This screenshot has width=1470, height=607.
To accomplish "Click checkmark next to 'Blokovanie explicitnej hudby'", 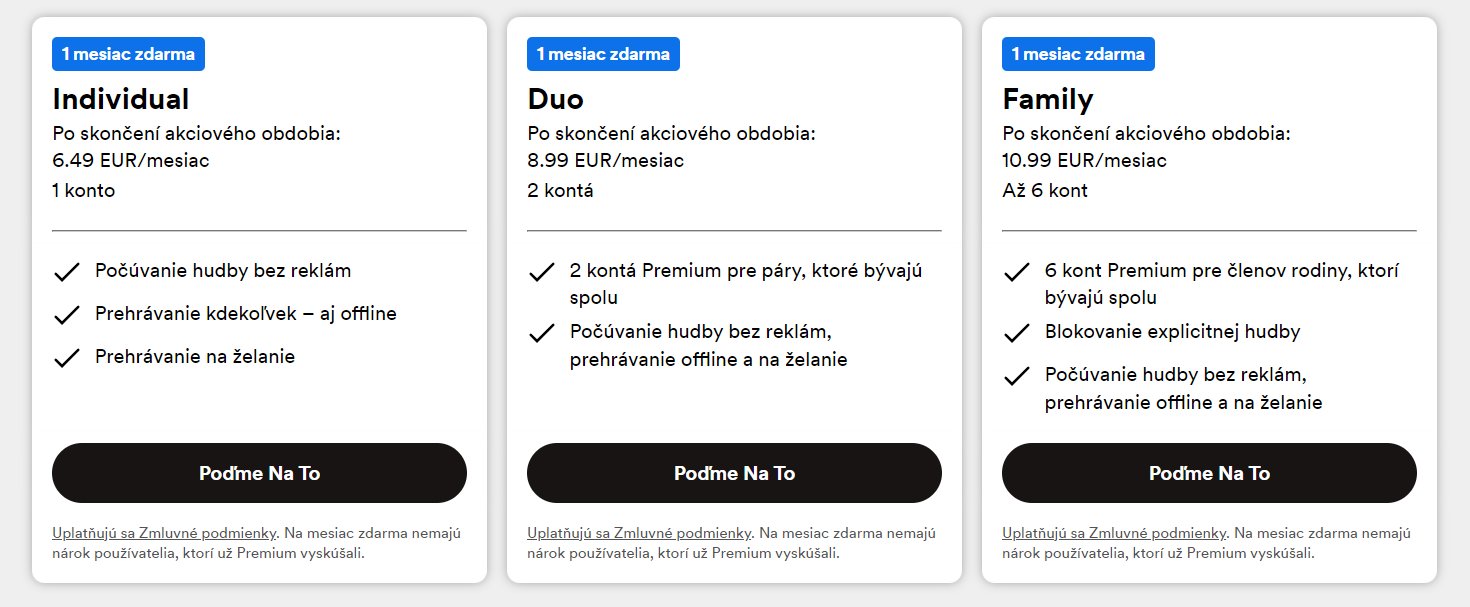I will click(x=1017, y=333).
